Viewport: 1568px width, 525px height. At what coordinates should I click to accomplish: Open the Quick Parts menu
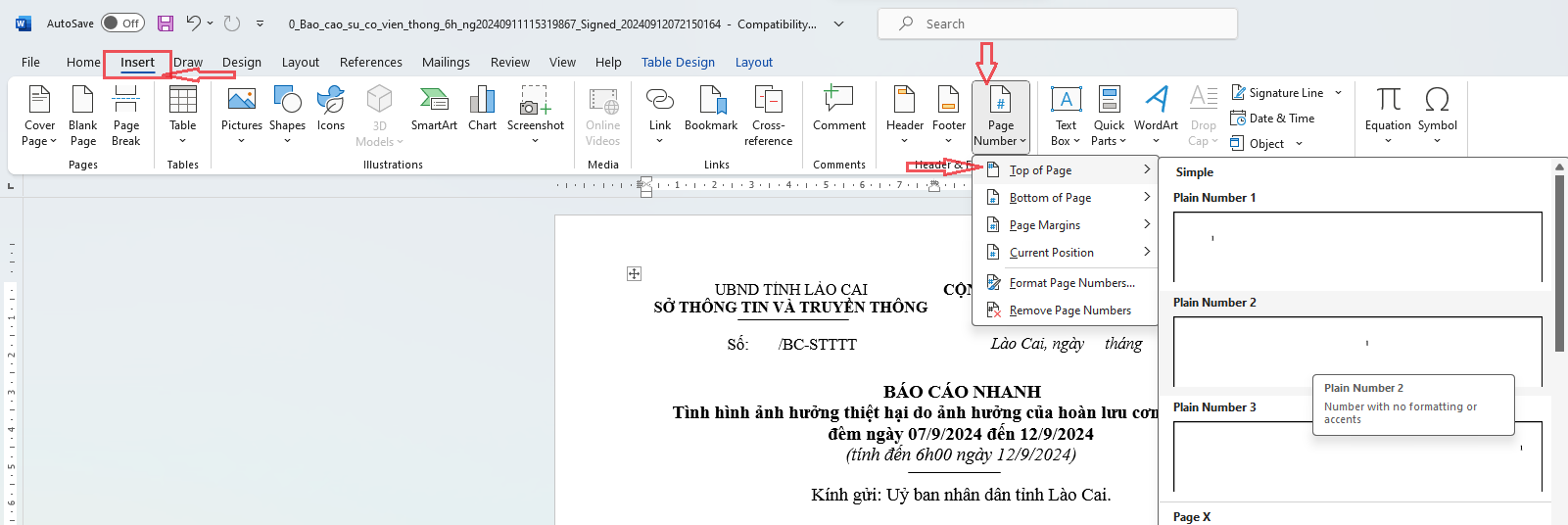click(x=1109, y=116)
